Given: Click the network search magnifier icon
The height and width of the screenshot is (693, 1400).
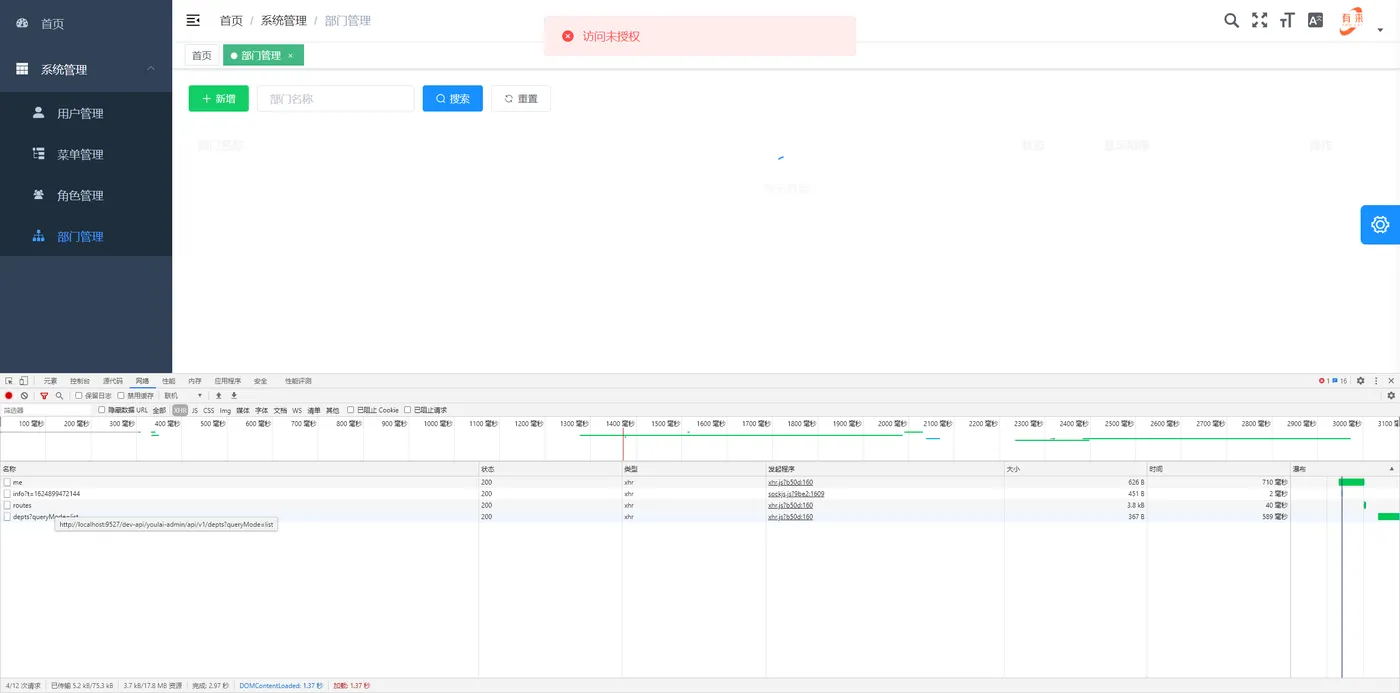Looking at the screenshot, I should click(59, 396).
